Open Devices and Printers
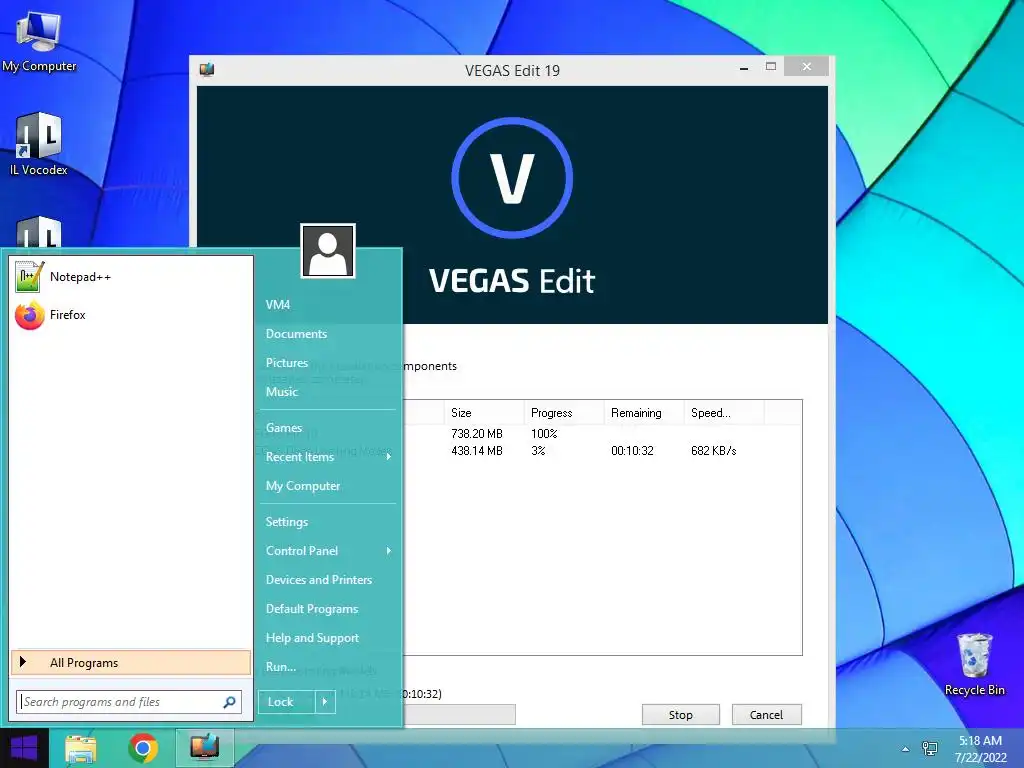Image resolution: width=1024 pixels, height=768 pixels. [x=319, y=580]
